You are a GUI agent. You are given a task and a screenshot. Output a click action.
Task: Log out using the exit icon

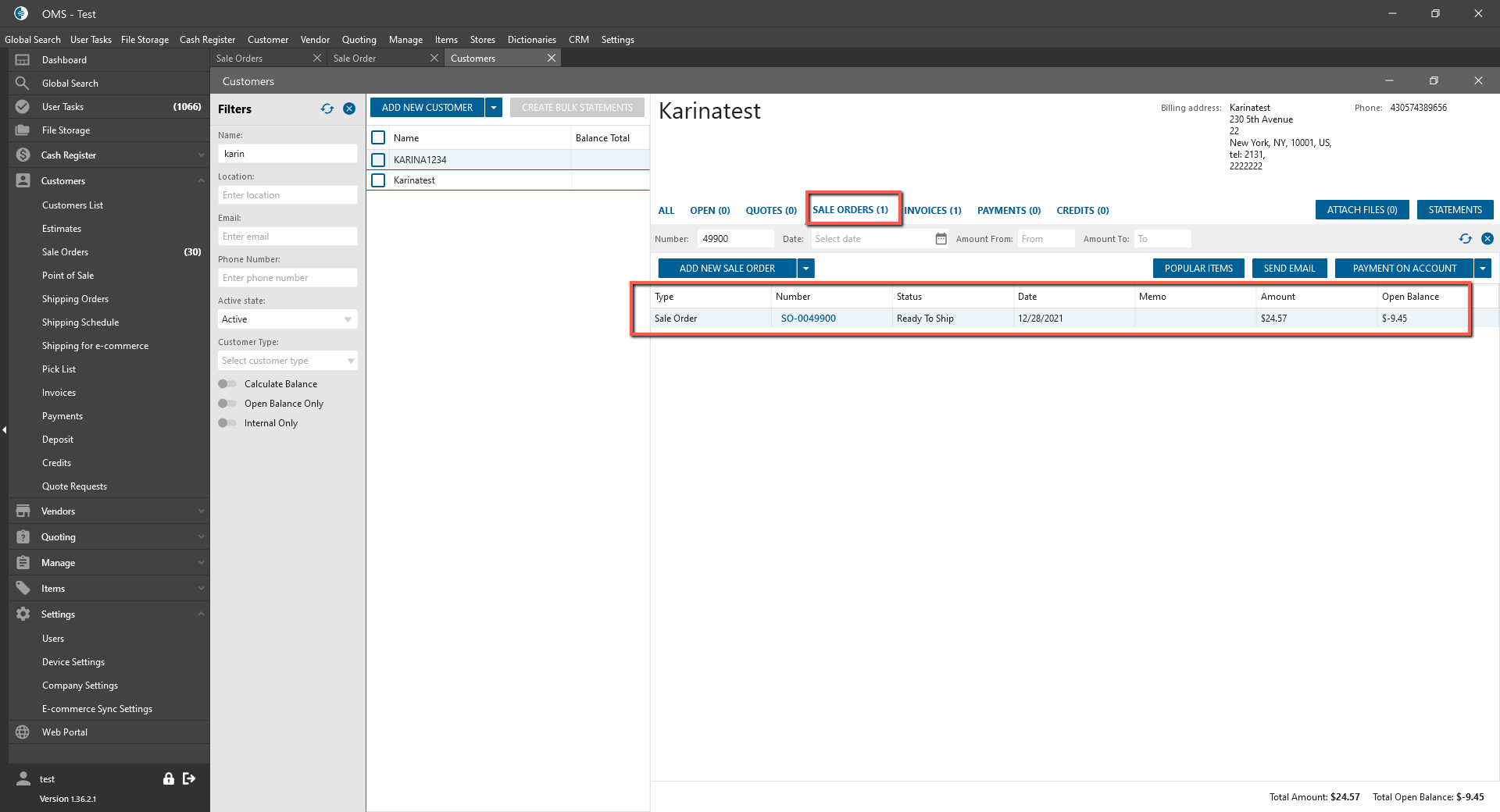189,778
